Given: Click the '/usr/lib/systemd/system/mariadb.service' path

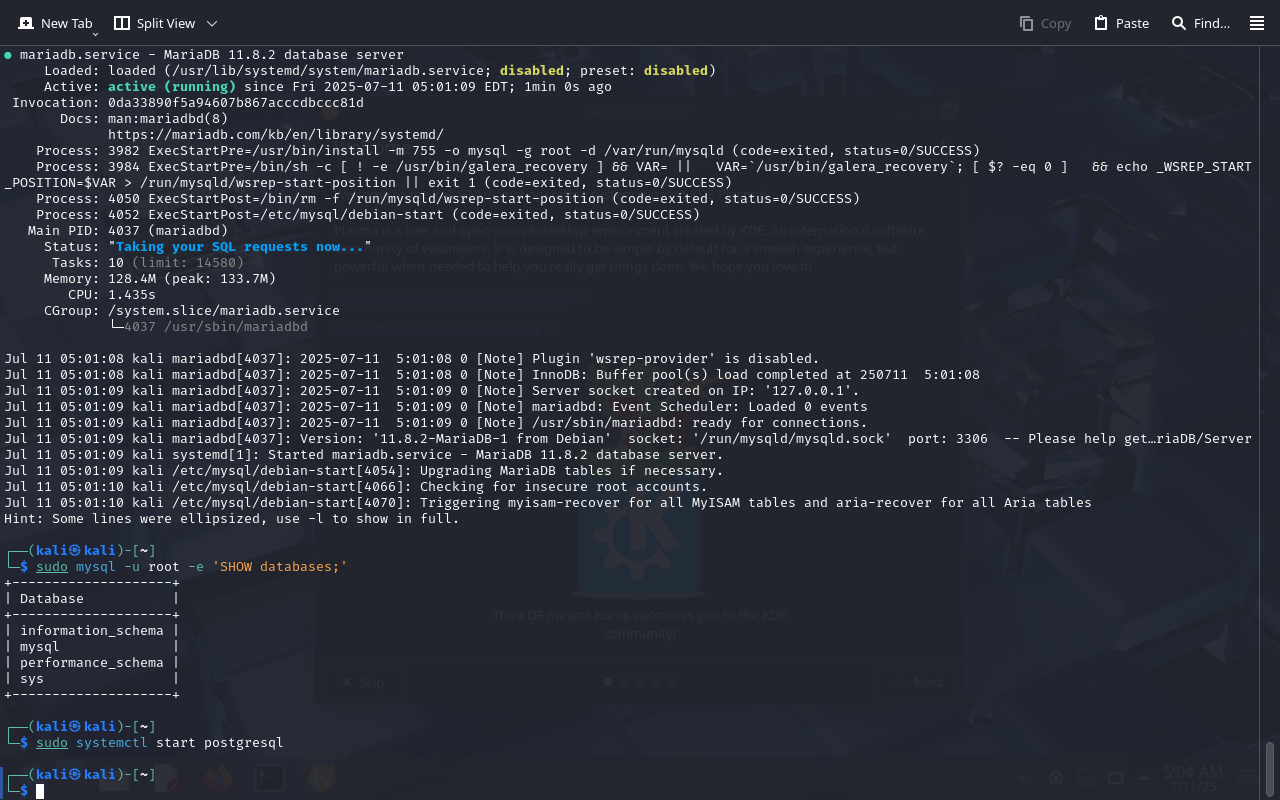Looking at the screenshot, I should pyautogui.click(x=328, y=71).
